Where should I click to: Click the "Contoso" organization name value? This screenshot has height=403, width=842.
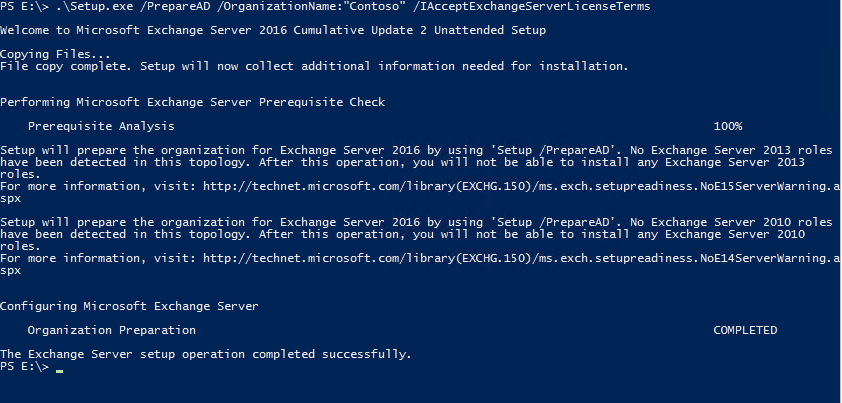pyautogui.click(x=372, y=6)
